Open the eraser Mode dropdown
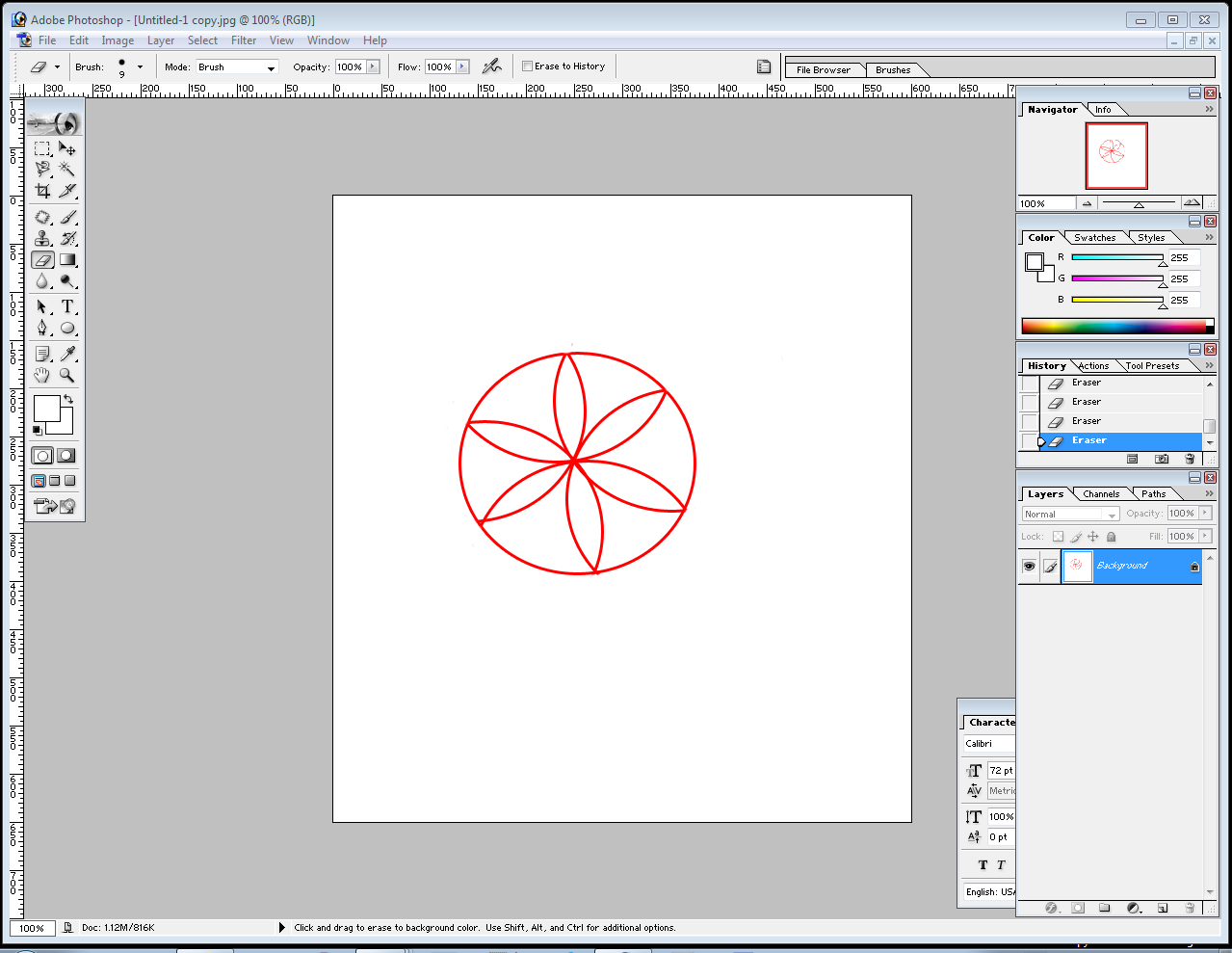This screenshot has height=953, width=1232. click(271, 67)
